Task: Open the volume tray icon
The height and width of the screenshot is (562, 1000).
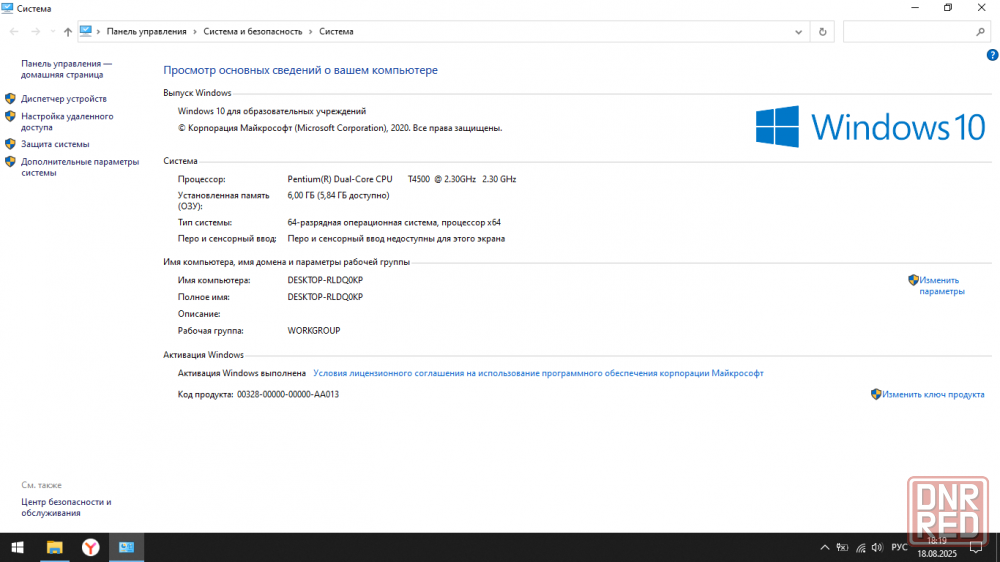Action: tap(878, 547)
